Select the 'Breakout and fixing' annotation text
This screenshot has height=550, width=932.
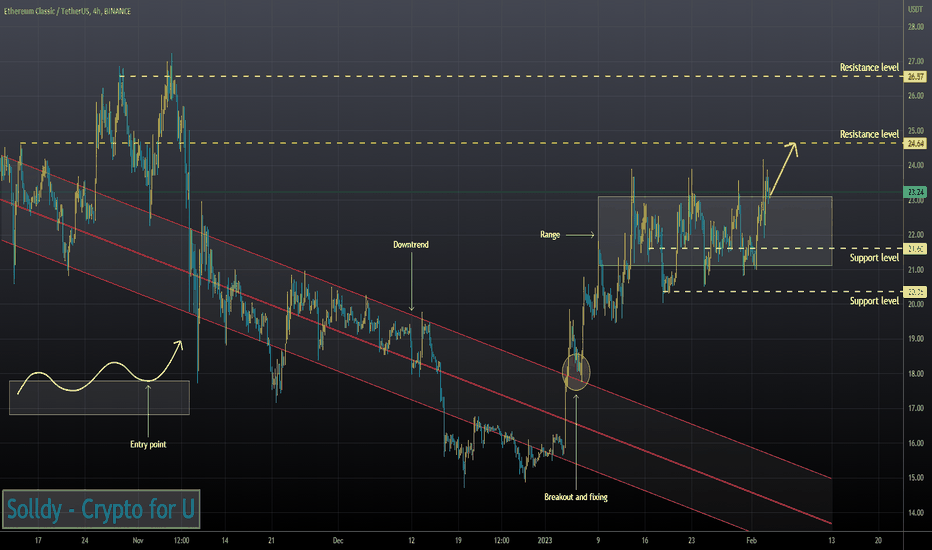coord(576,497)
